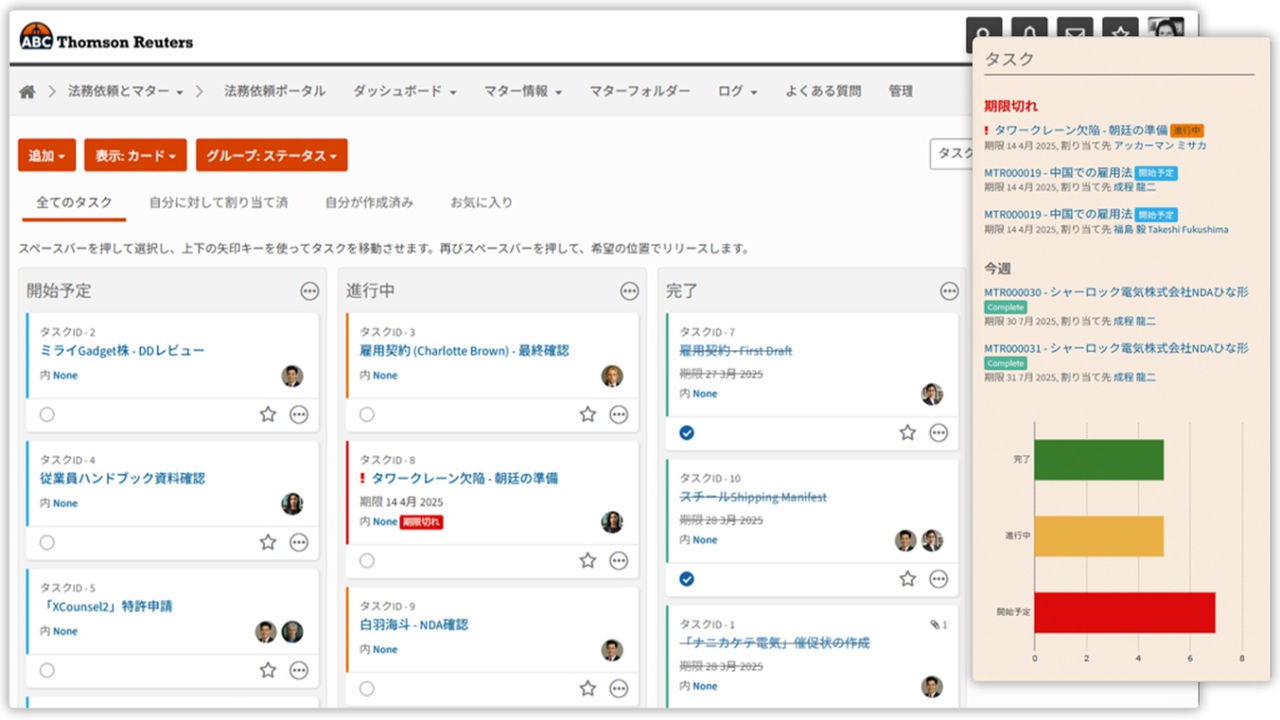Open card options ellipsis on タスクID-2 card
Screen dimensions: 1280x720
[299, 415]
